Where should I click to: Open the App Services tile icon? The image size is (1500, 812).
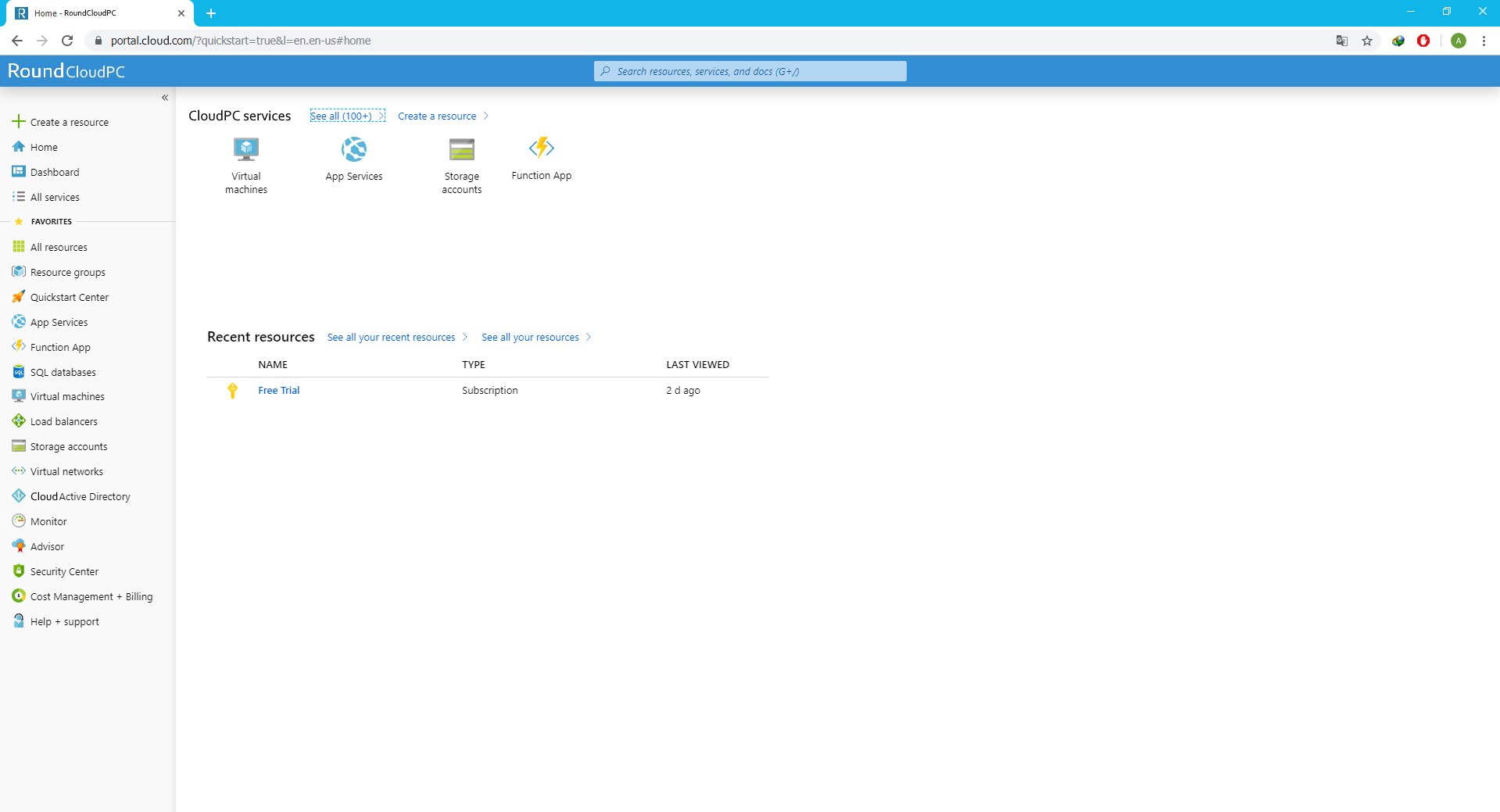tap(354, 148)
